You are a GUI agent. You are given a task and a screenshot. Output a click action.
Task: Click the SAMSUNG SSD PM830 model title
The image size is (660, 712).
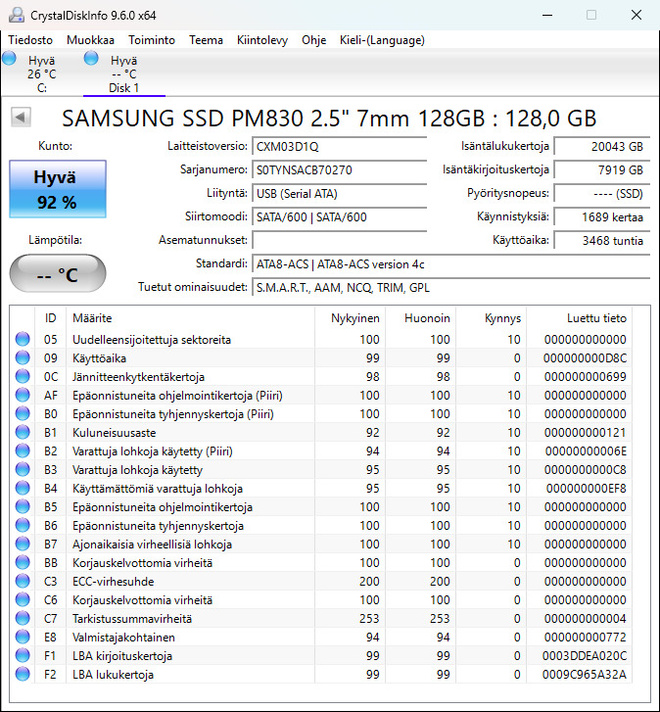click(329, 118)
